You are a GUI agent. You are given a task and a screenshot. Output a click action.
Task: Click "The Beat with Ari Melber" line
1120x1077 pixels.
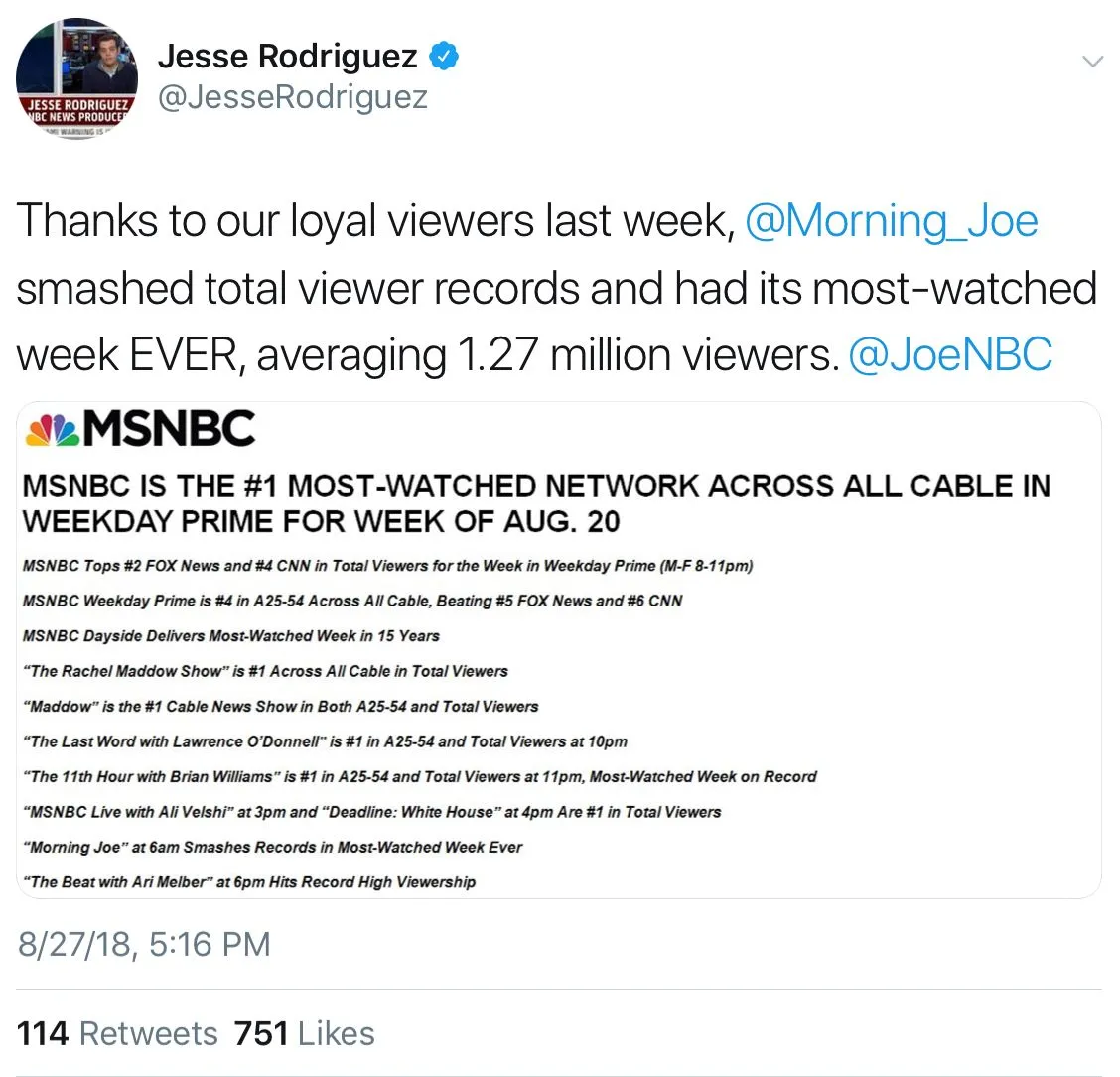point(248,881)
